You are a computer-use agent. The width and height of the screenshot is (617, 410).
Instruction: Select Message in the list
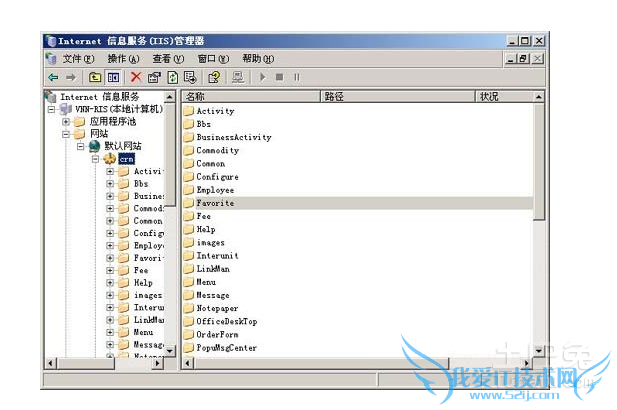coord(213,295)
